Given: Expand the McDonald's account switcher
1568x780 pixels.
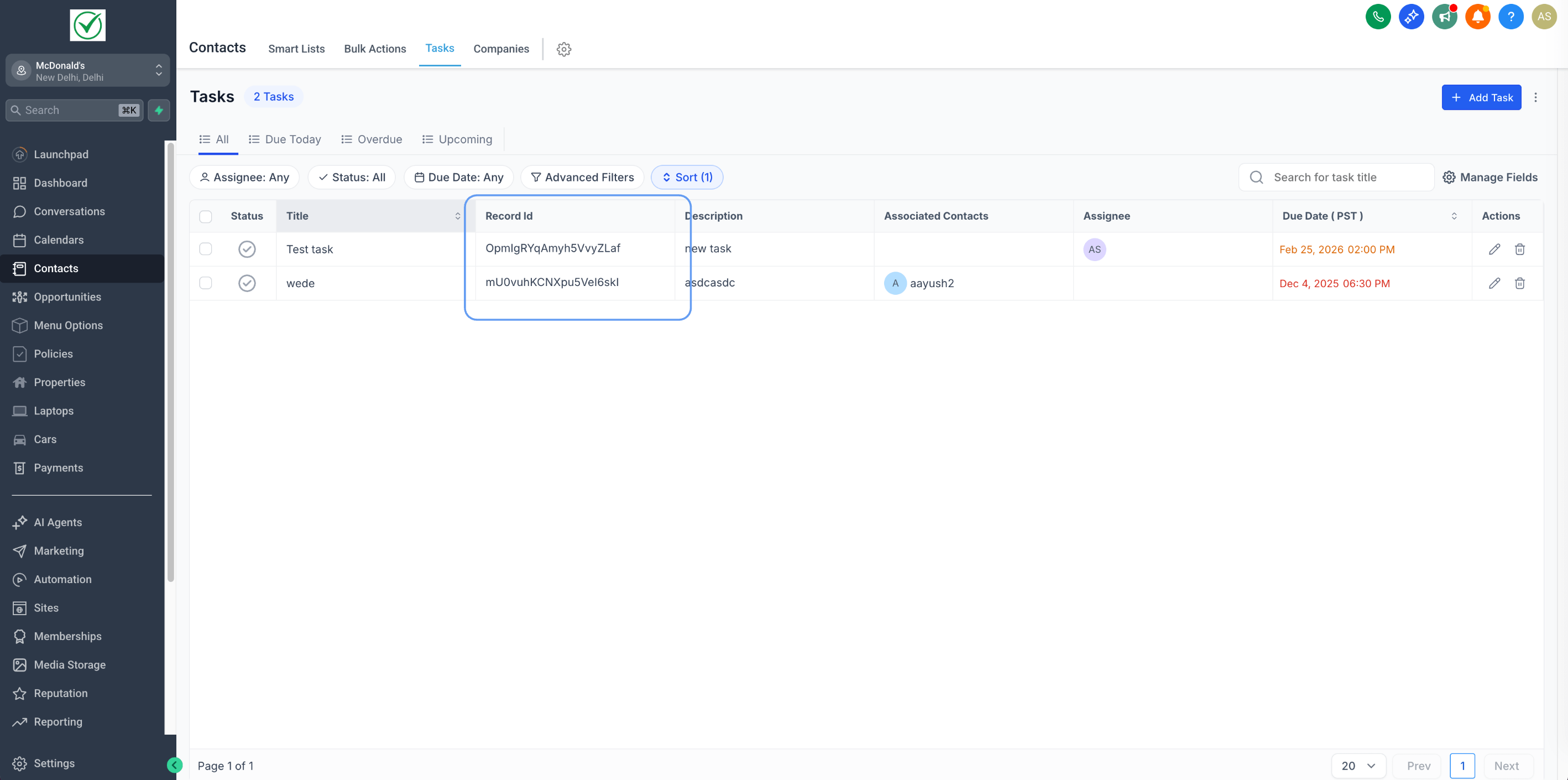Looking at the screenshot, I should [88, 71].
